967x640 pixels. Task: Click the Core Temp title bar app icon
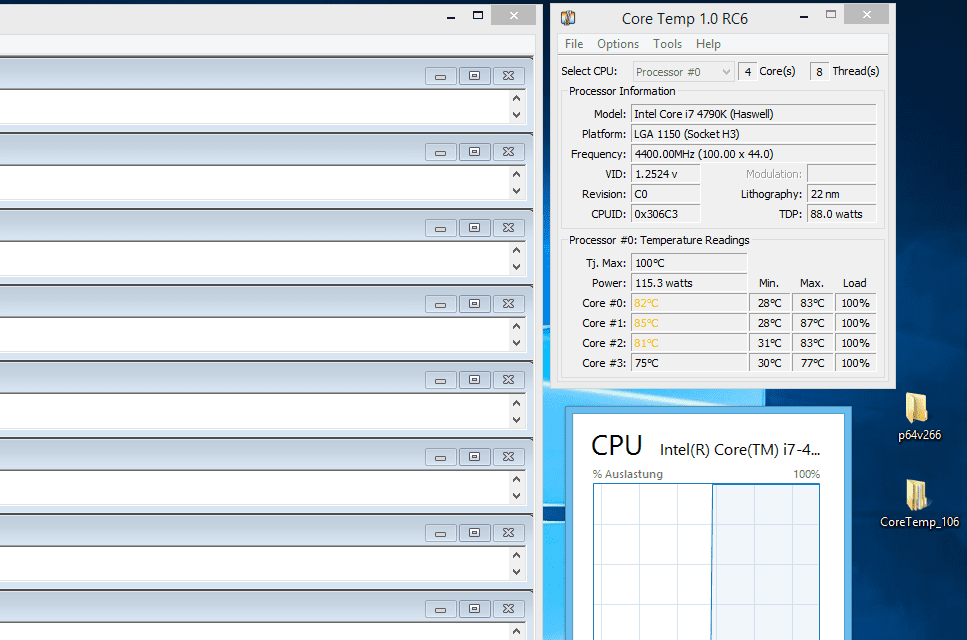point(567,18)
